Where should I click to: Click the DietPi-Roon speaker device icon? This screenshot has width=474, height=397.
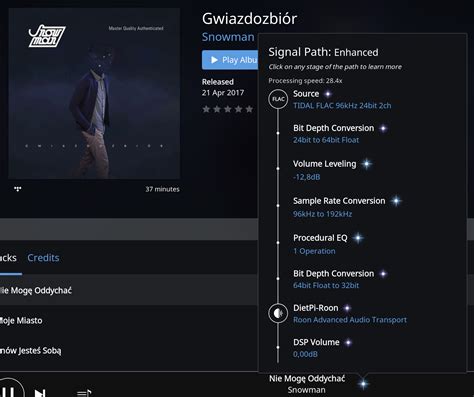click(278, 313)
